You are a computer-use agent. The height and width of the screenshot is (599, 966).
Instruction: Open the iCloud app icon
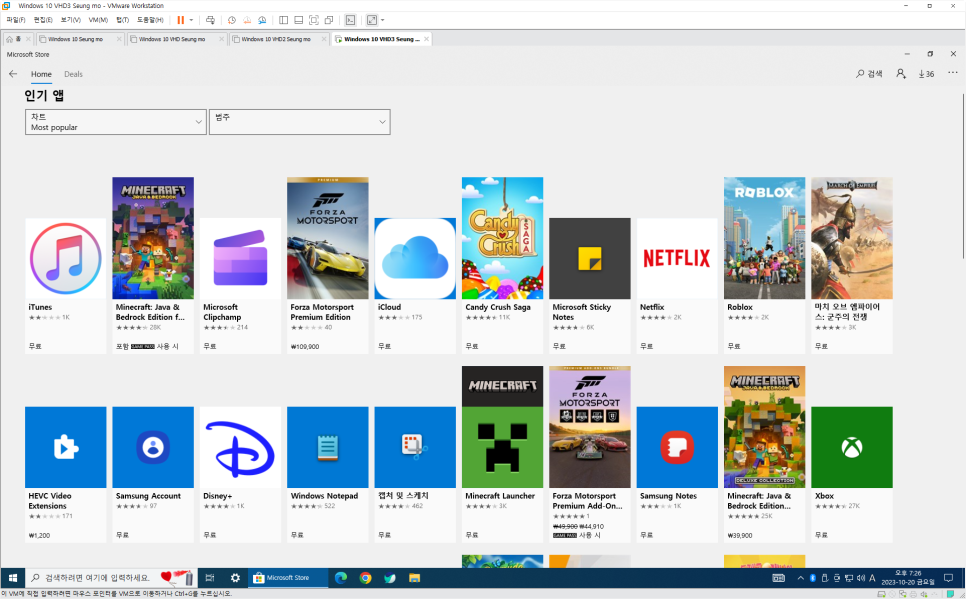click(415, 258)
